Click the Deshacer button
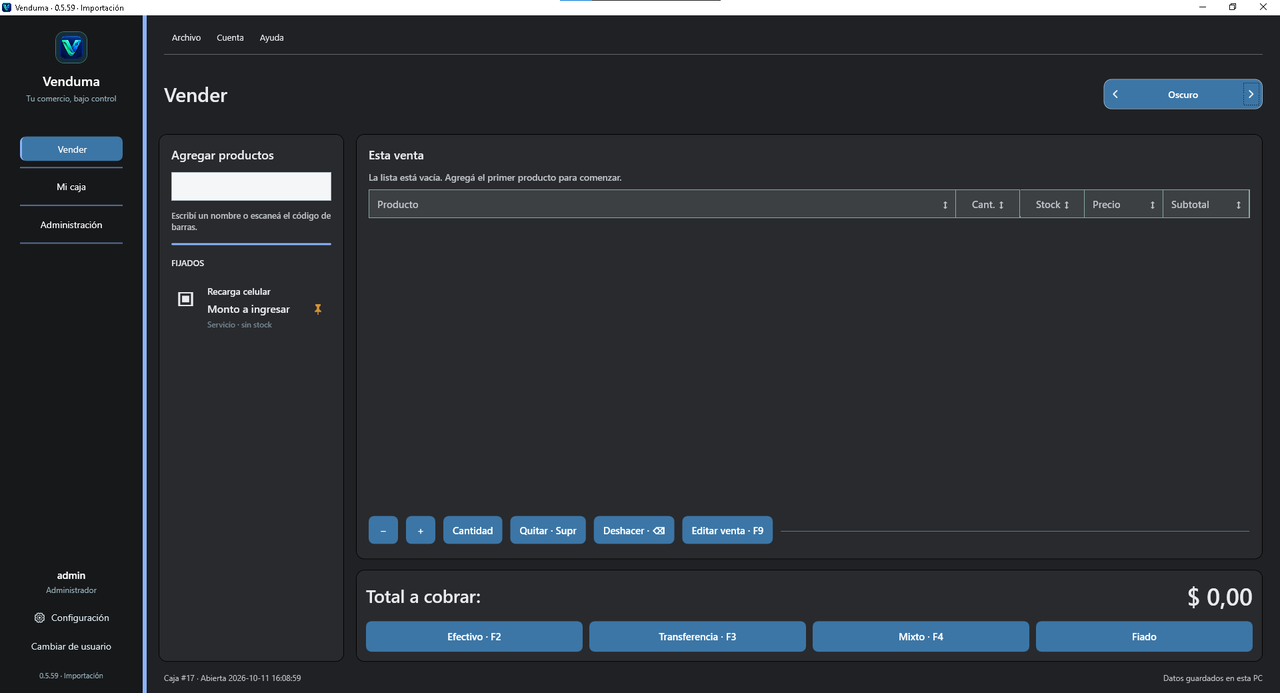 (634, 530)
